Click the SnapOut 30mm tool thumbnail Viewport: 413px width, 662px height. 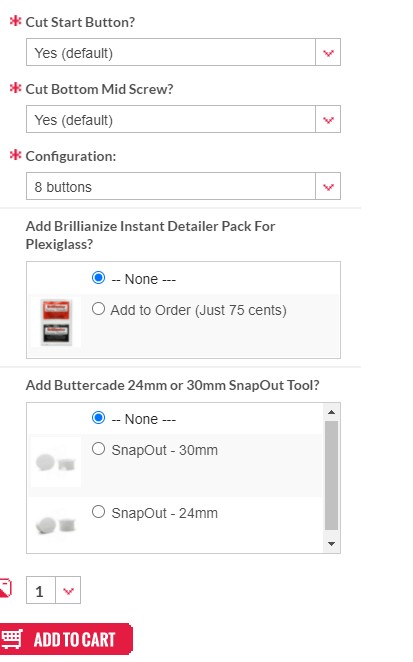point(56,462)
